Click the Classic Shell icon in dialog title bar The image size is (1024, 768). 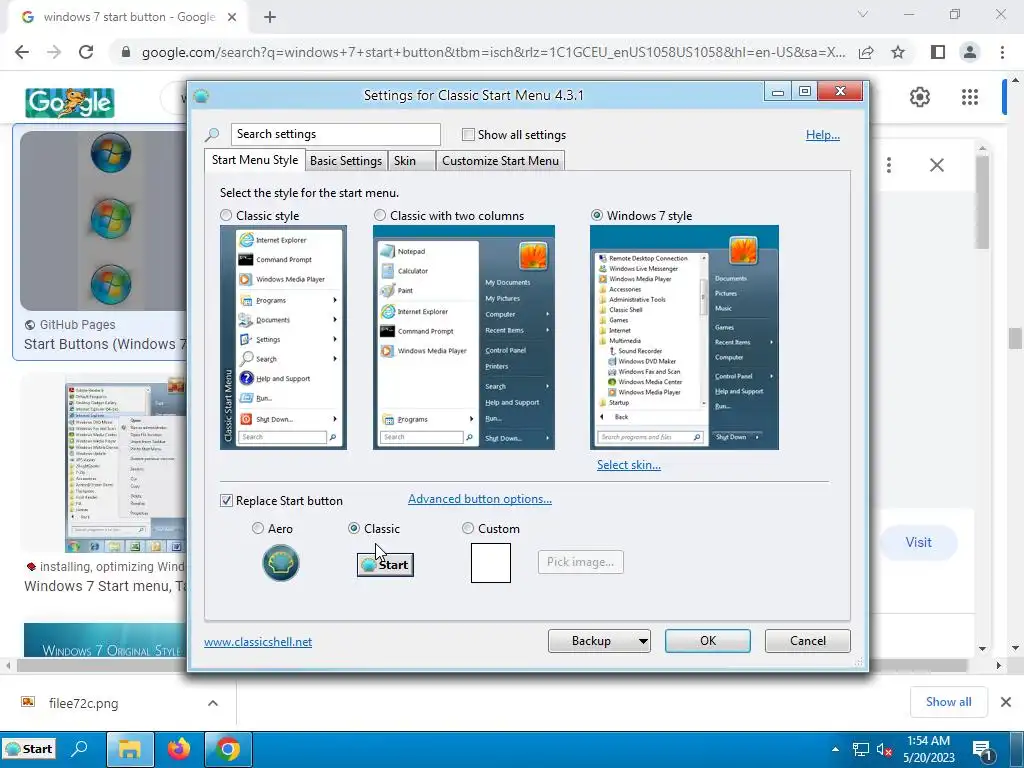click(x=201, y=96)
